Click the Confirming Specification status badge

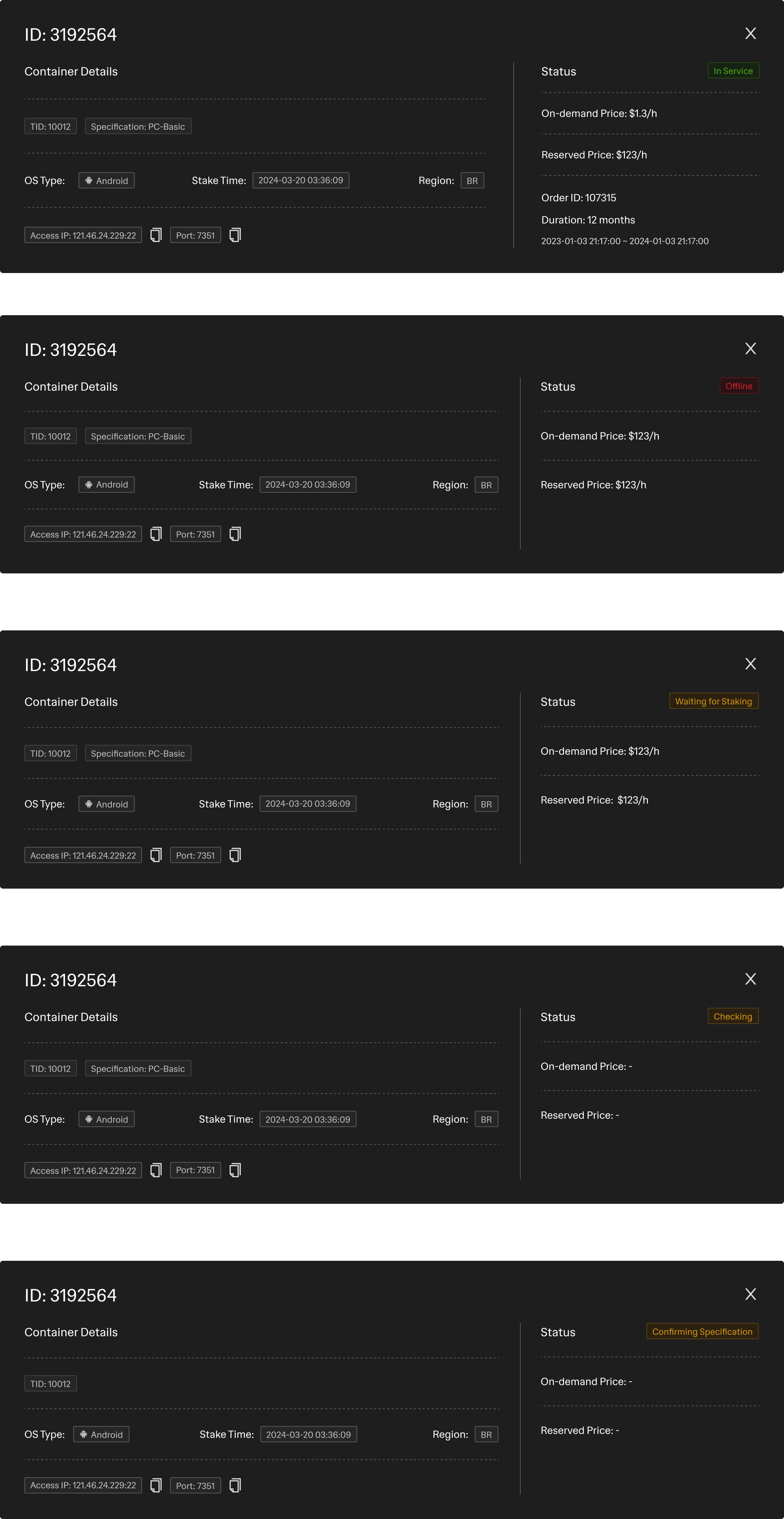click(x=702, y=1331)
